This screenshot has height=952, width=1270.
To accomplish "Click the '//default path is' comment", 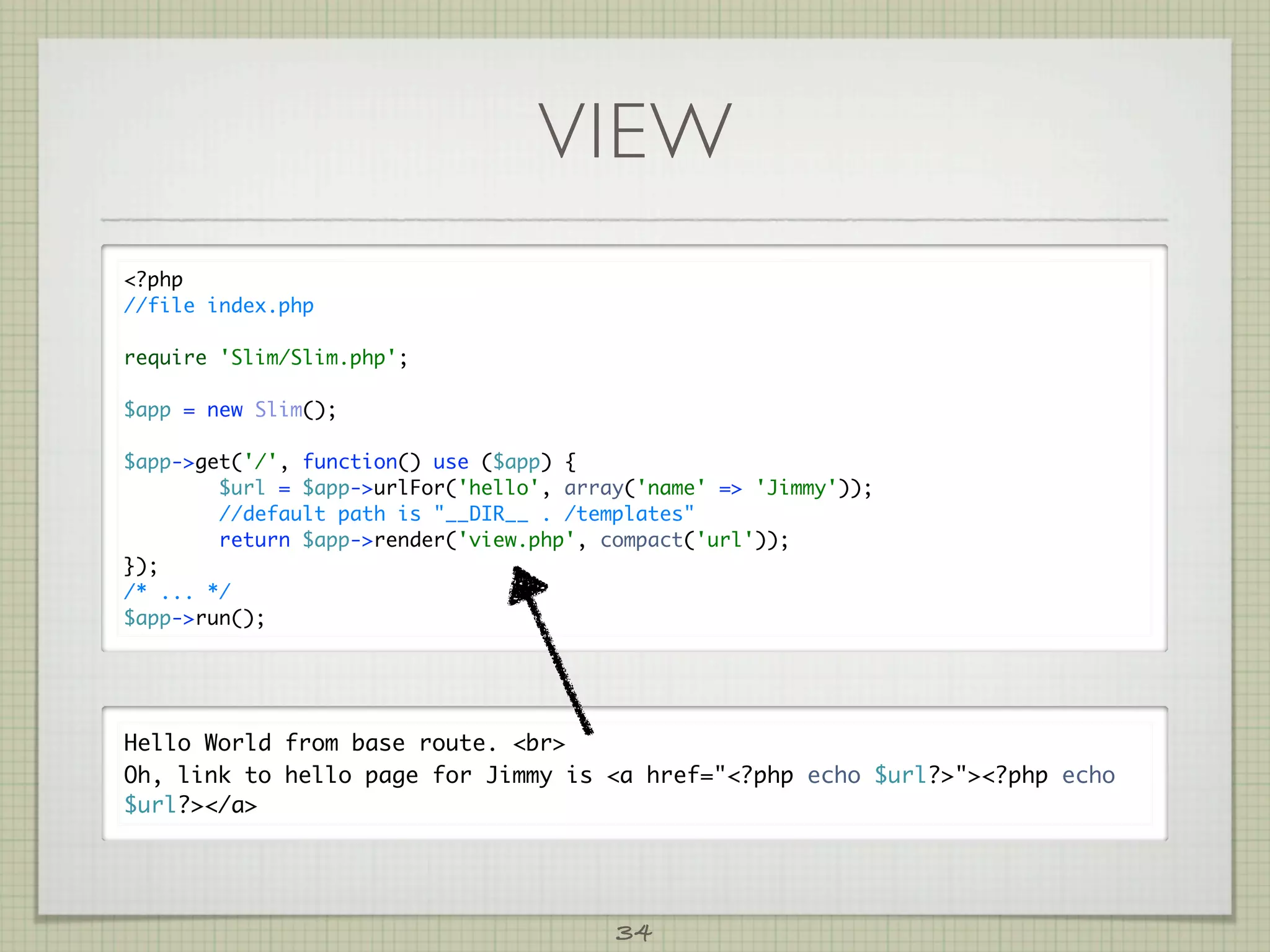I will click(x=456, y=514).
